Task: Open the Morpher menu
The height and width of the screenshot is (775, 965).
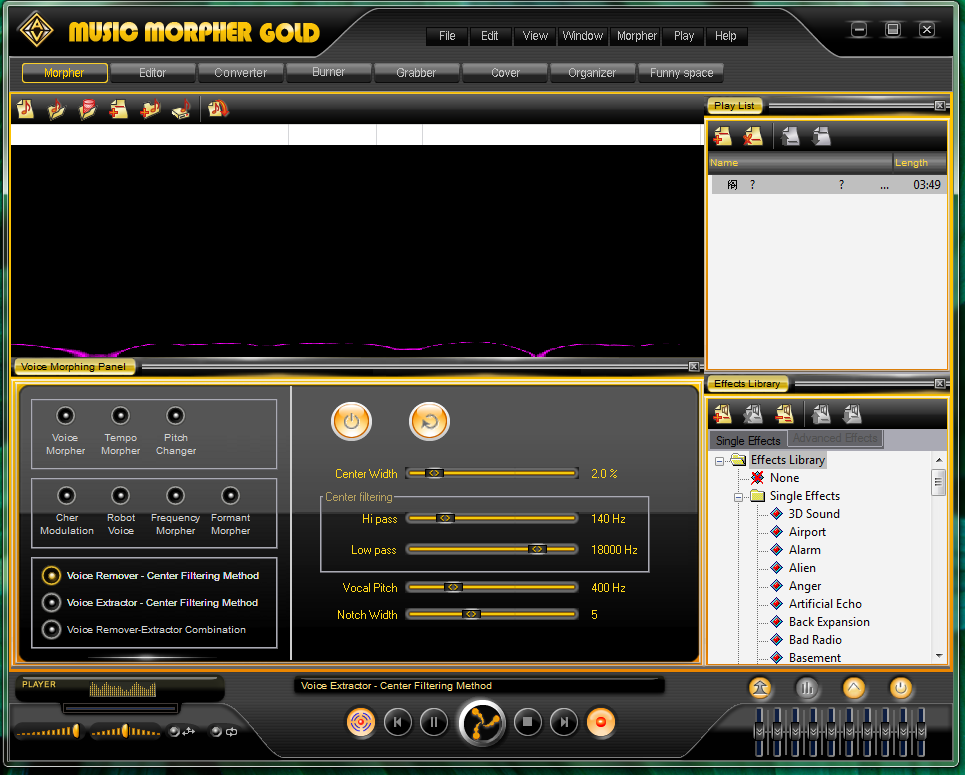Action: point(637,36)
